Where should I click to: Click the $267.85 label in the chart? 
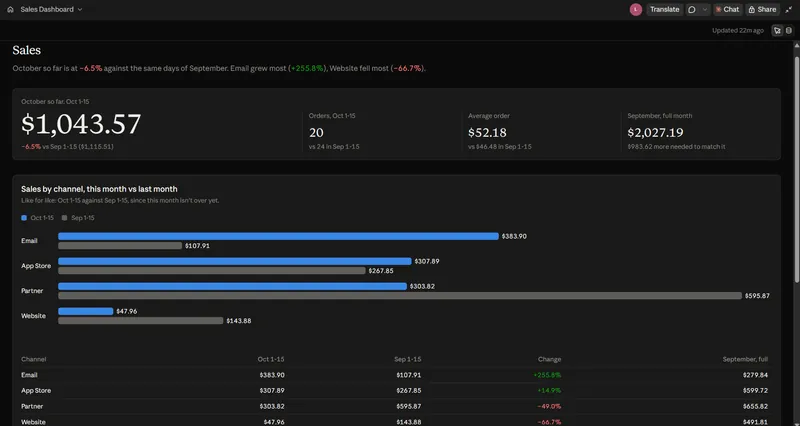tap(381, 270)
